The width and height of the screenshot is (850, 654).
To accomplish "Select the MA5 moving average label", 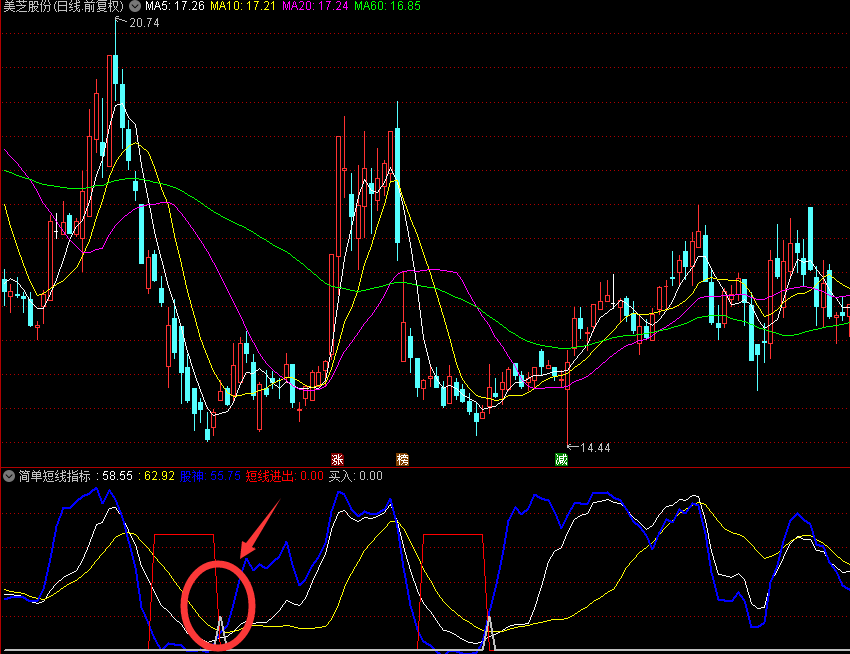I will tap(174, 6).
